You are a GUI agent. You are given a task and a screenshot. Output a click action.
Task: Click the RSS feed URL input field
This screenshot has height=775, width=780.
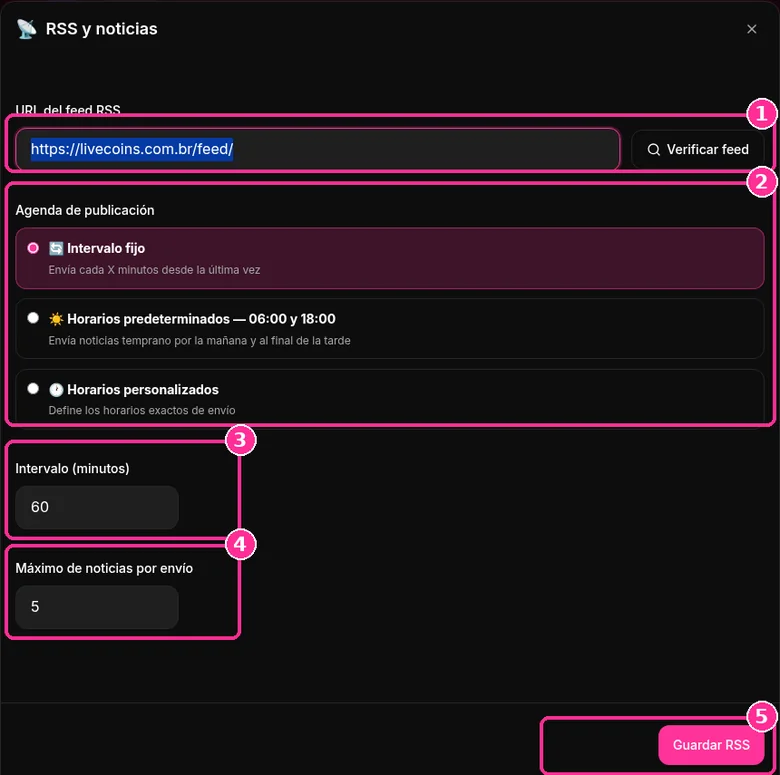point(317,149)
